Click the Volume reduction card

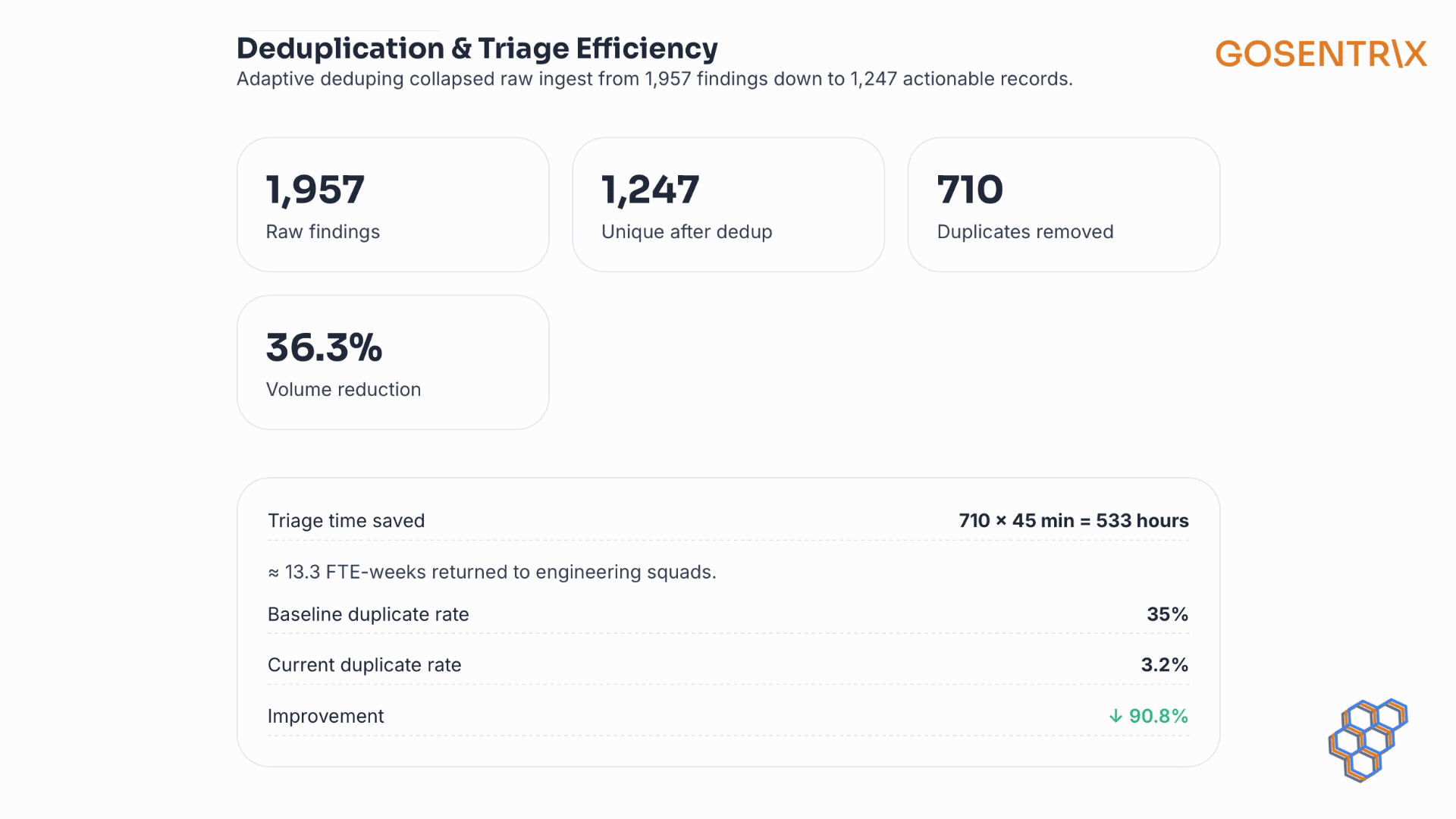click(x=393, y=362)
